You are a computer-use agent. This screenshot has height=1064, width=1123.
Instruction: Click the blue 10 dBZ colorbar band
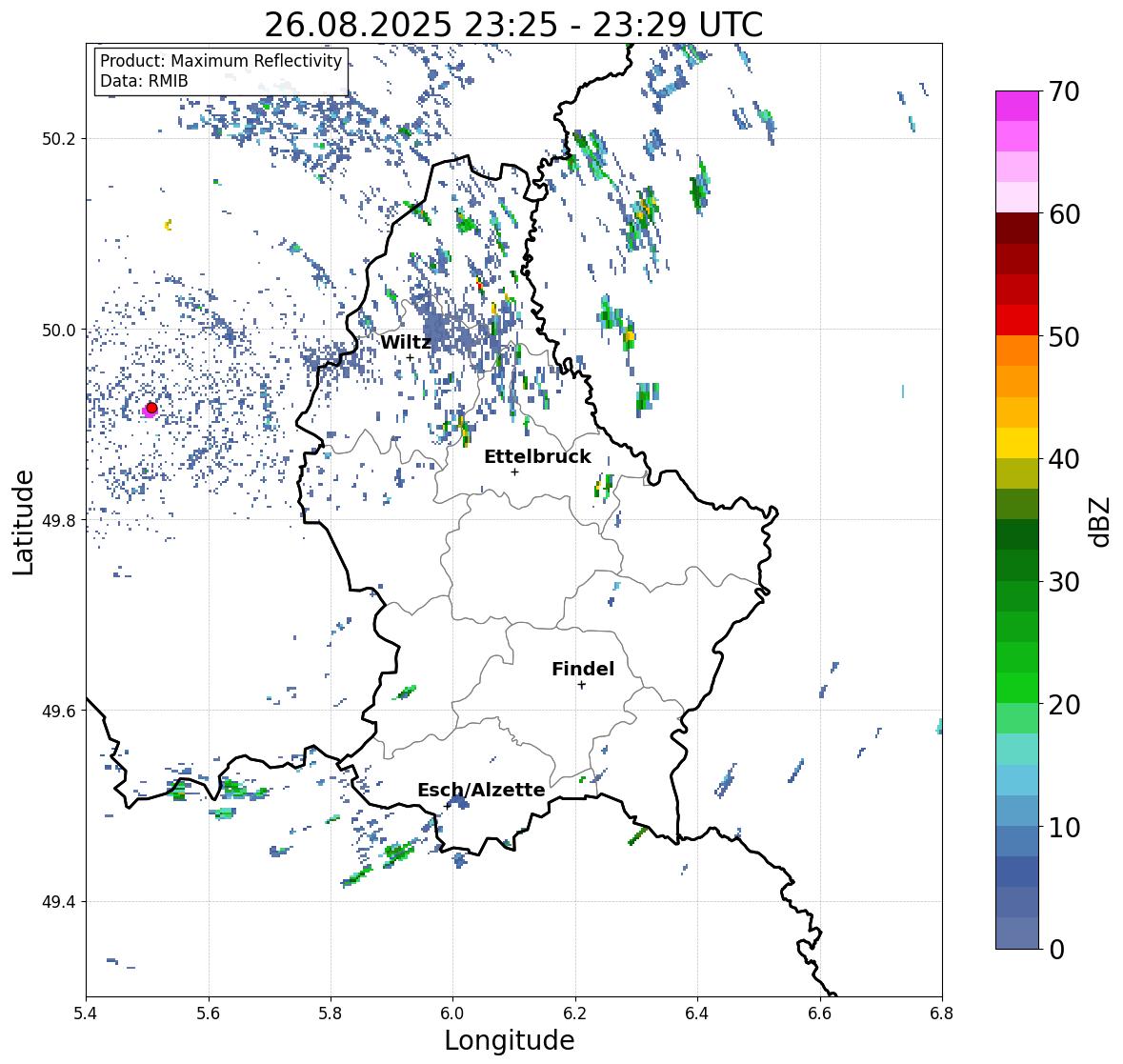pos(1017,841)
